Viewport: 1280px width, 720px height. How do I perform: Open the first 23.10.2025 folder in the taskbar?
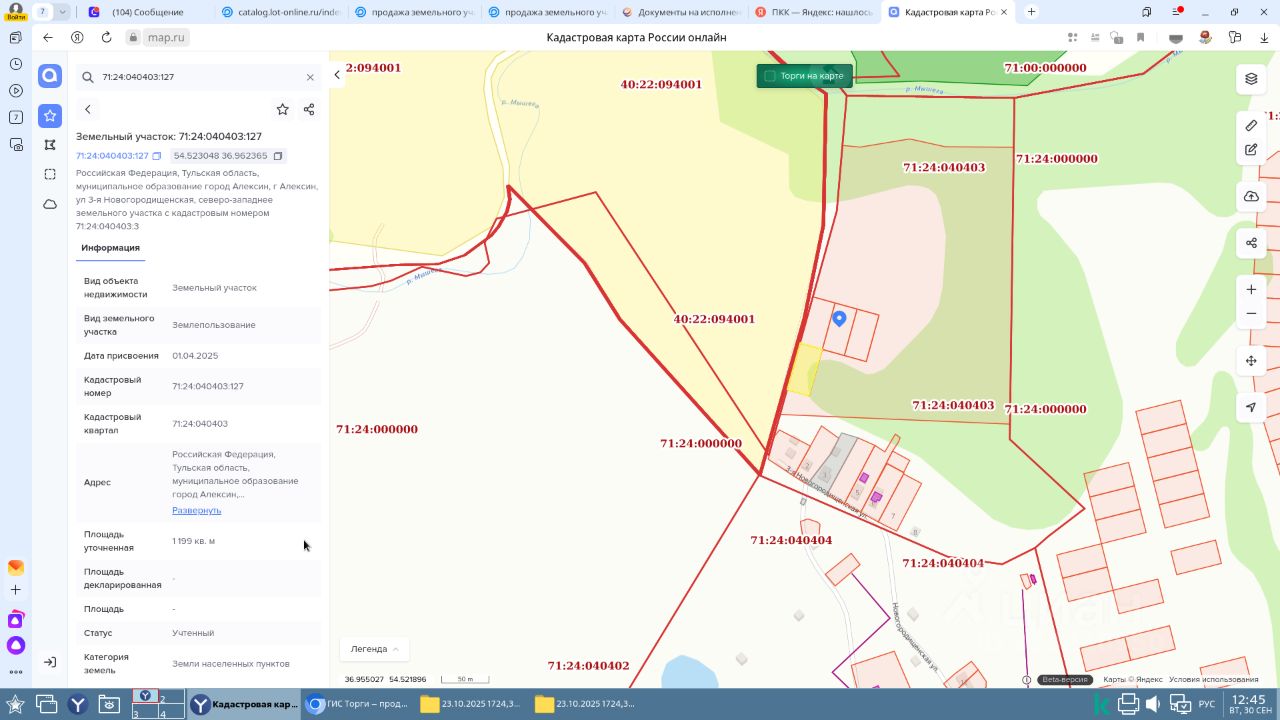click(x=471, y=704)
